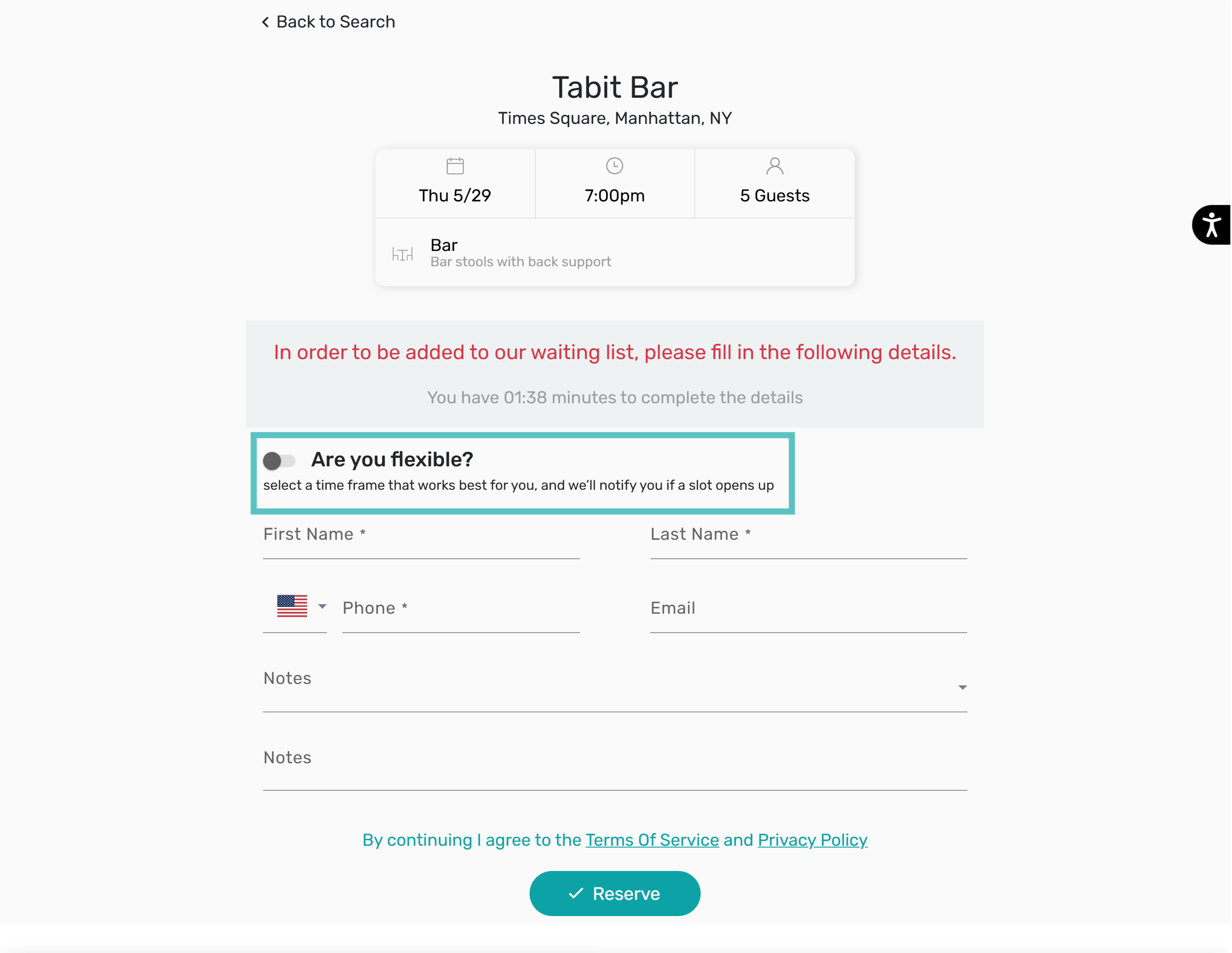
Task: Click the US flag country icon
Action: pyautogui.click(x=292, y=606)
